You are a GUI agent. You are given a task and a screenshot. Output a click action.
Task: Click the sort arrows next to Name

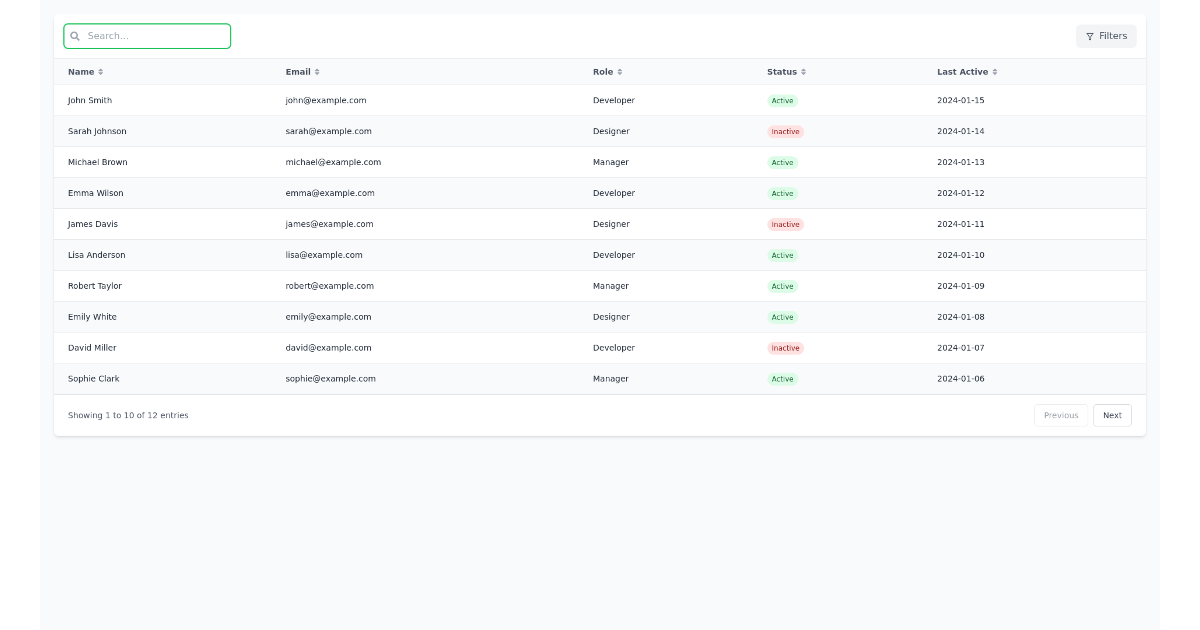[x=98, y=71]
